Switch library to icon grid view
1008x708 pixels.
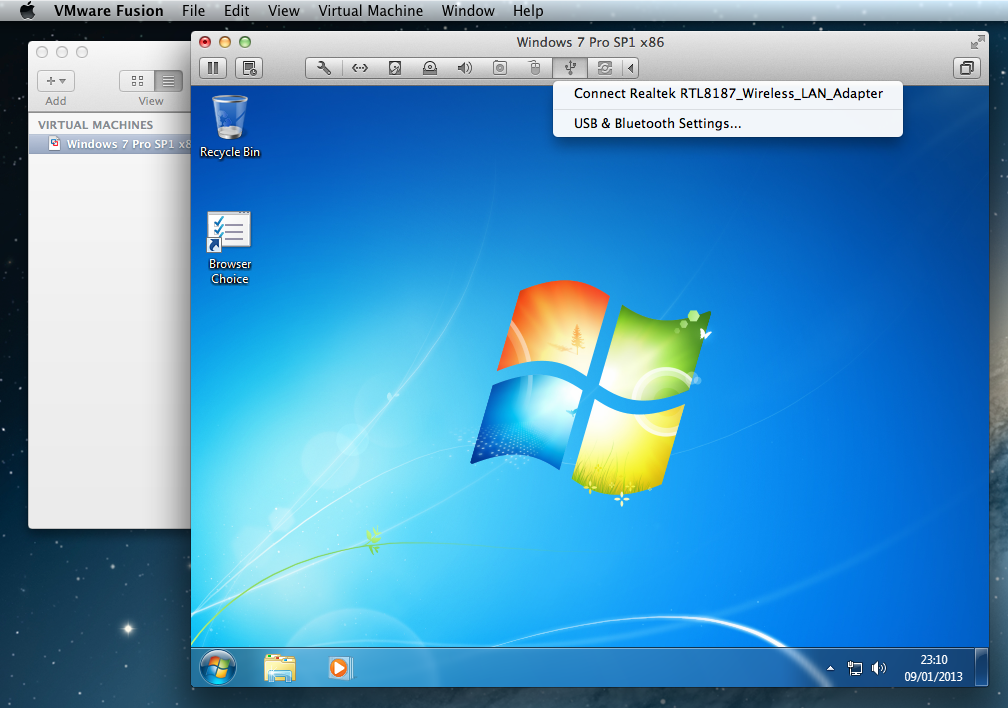pyautogui.click(x=137, y=81)
